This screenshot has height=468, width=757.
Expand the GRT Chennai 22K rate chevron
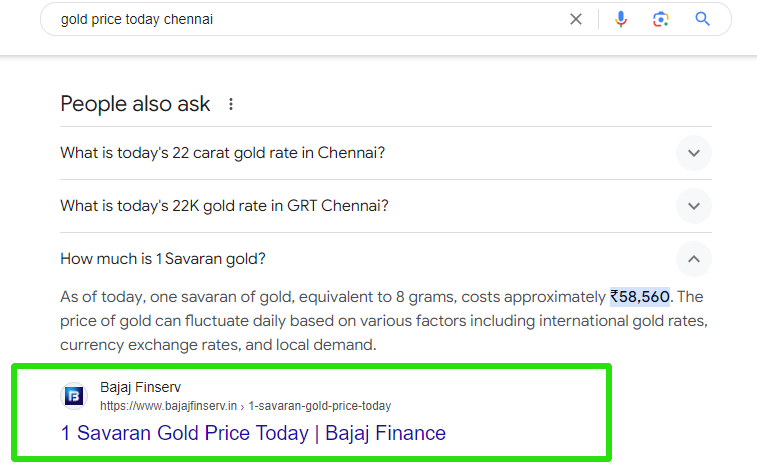[694, 206]
